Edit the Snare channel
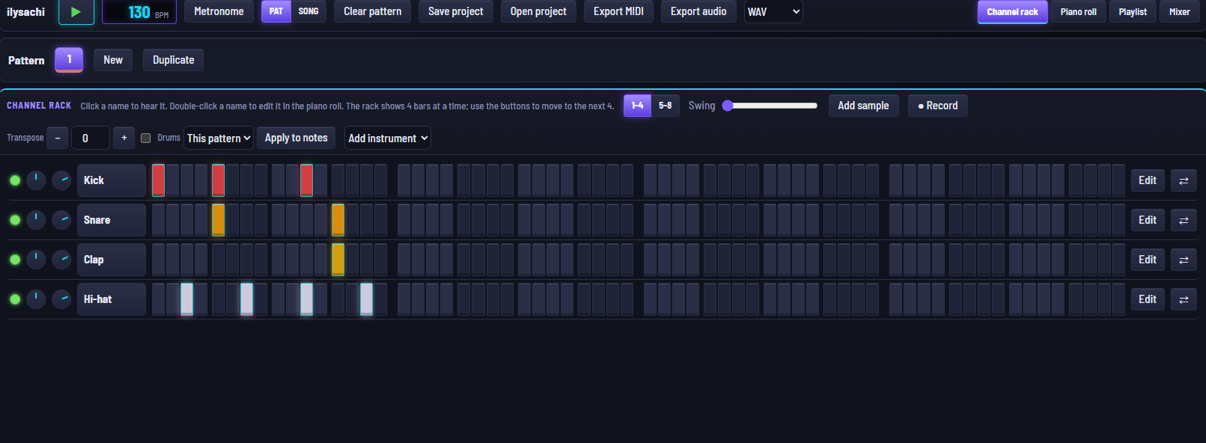Viewport: 1206px width, 443px height. [x=1148, y=220]
